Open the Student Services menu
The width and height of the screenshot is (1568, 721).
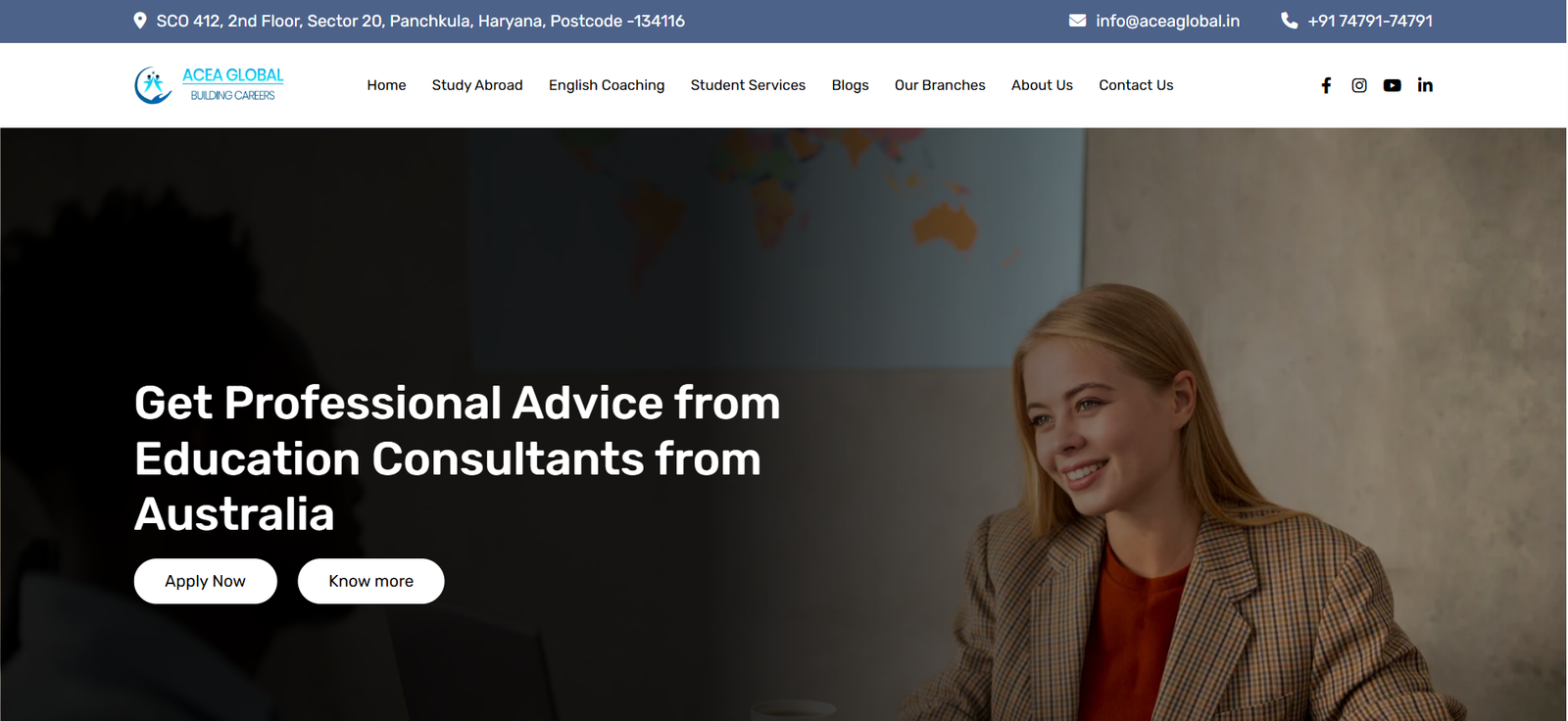(x=748, y=85)
